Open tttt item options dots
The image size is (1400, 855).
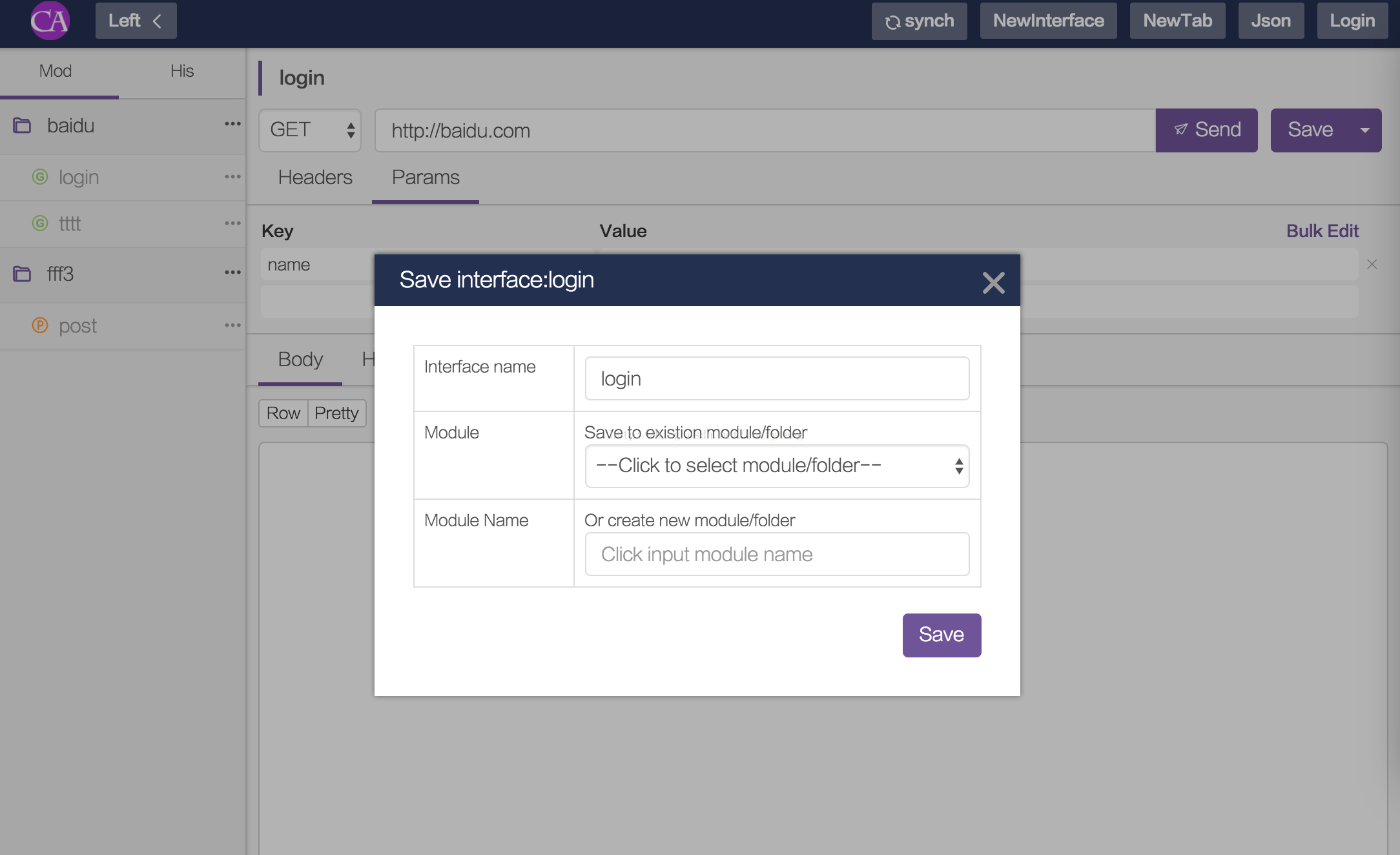(x=232, y=223)
